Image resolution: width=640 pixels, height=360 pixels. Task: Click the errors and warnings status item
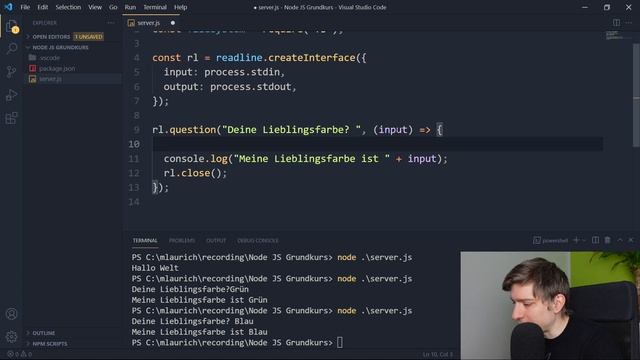click(x=19, y=354)
